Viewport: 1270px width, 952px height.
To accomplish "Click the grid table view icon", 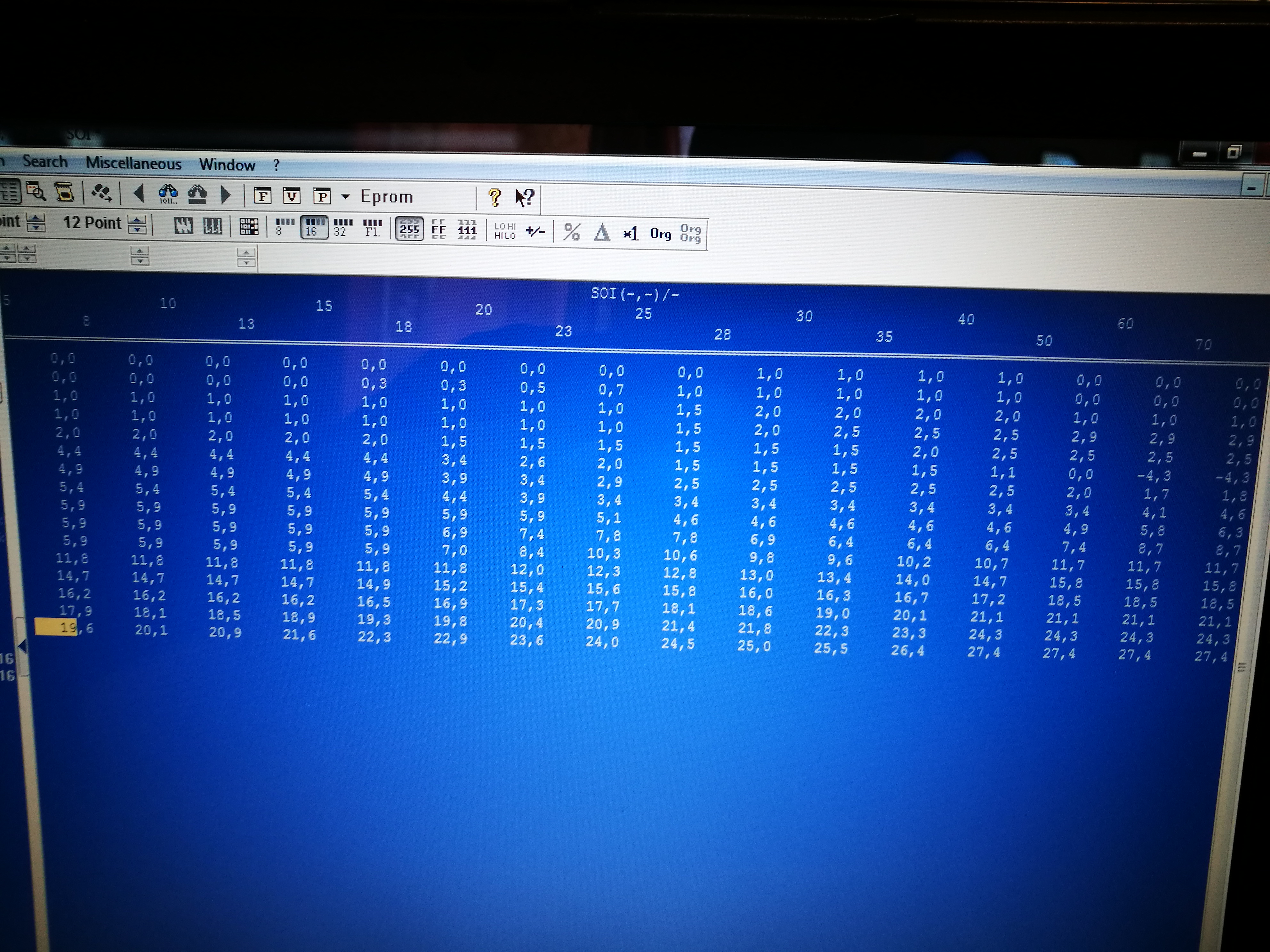I will click(x=249, y=227).
